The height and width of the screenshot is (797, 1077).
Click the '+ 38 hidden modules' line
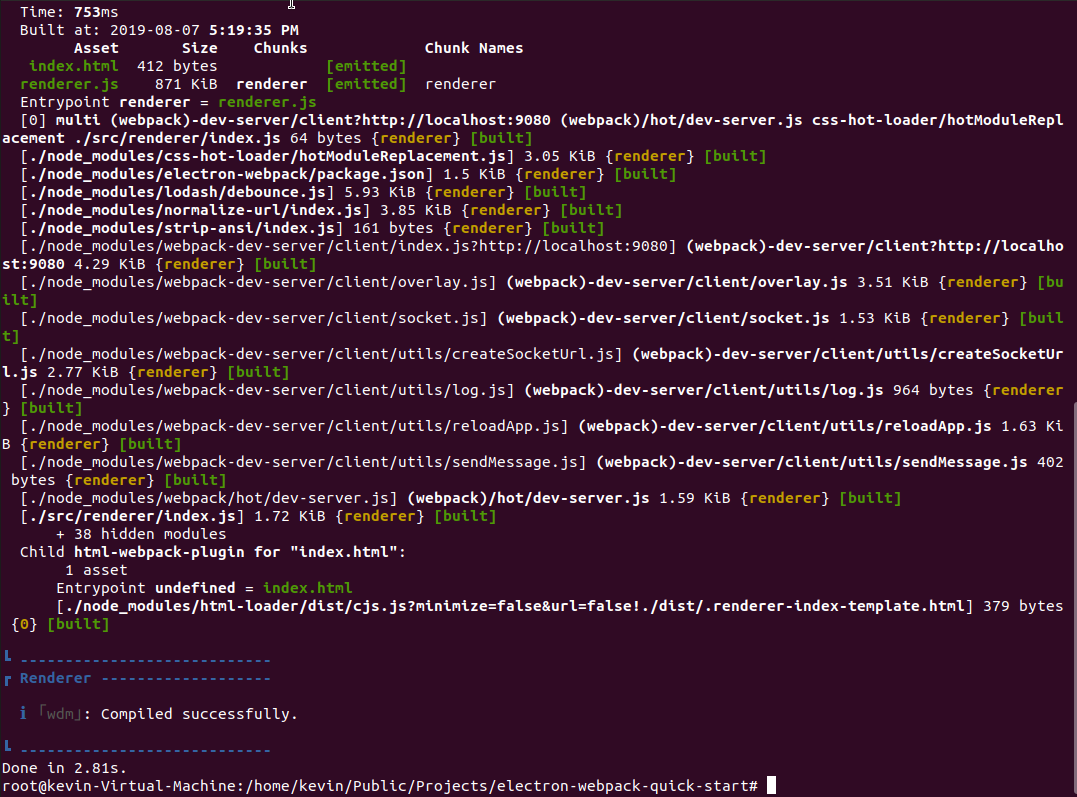coord(141,534)
